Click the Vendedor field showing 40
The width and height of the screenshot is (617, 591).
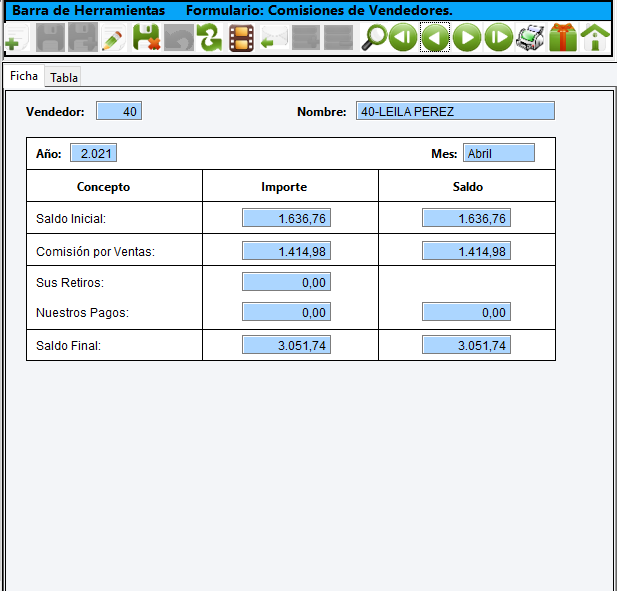point(119,111)
